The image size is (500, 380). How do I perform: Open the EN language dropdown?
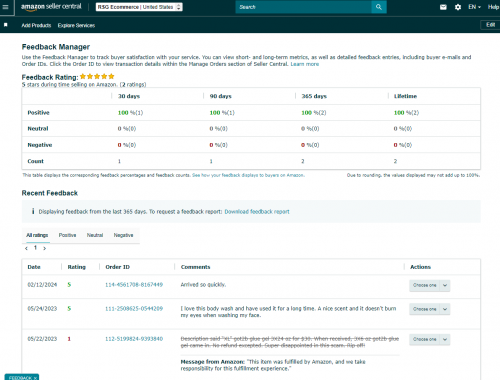pyautogui.click(x=474, y=7)
